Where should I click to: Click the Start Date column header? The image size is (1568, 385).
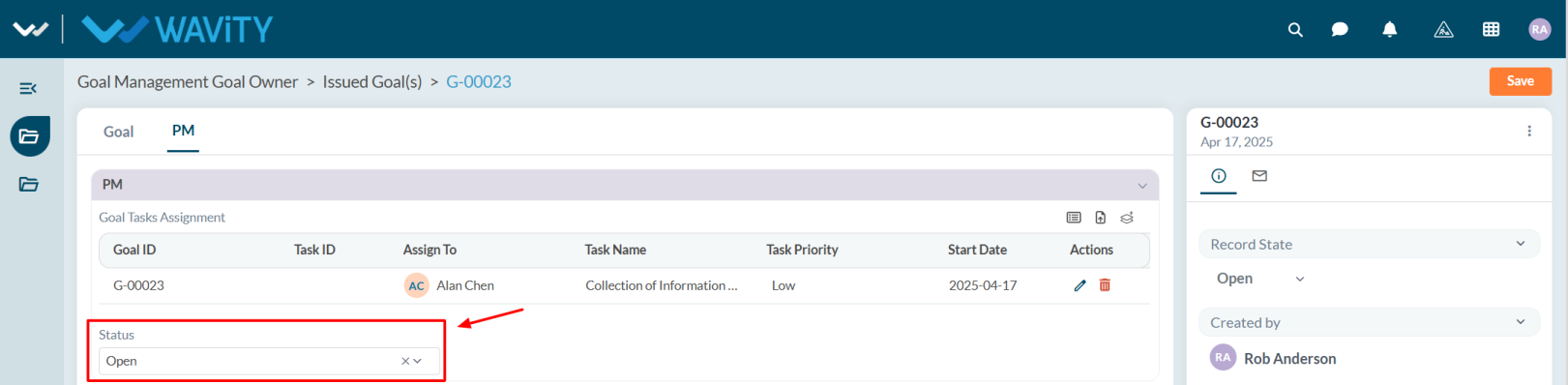(977, 250)
